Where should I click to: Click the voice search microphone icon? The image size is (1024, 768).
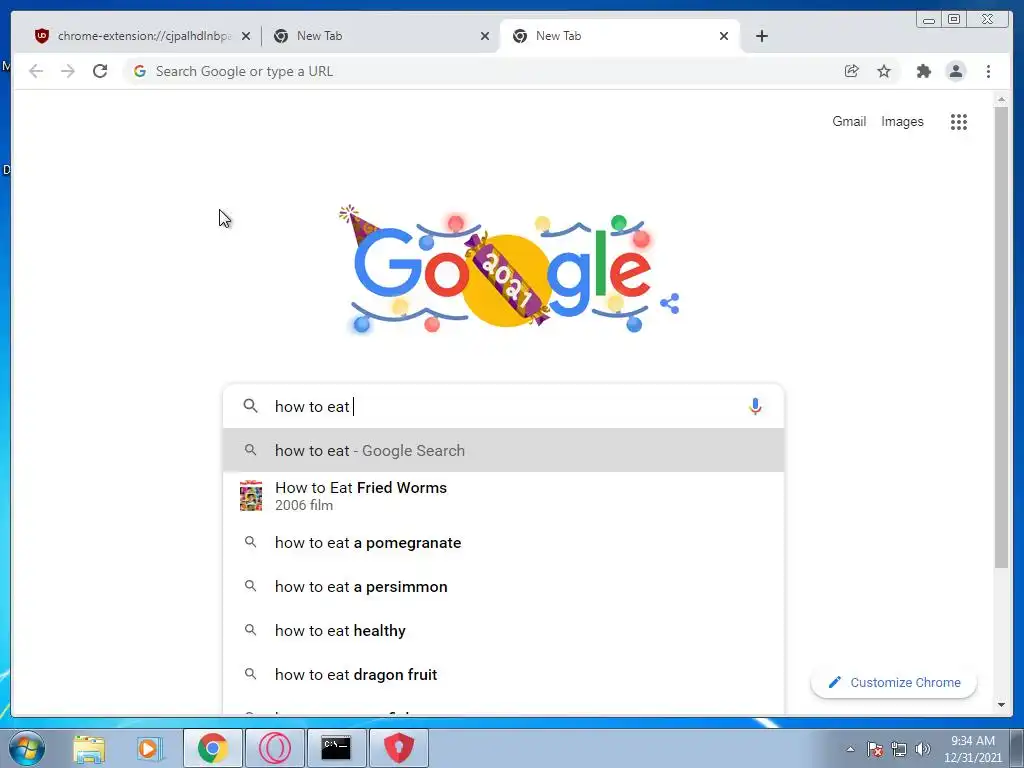tap(755, 406)
